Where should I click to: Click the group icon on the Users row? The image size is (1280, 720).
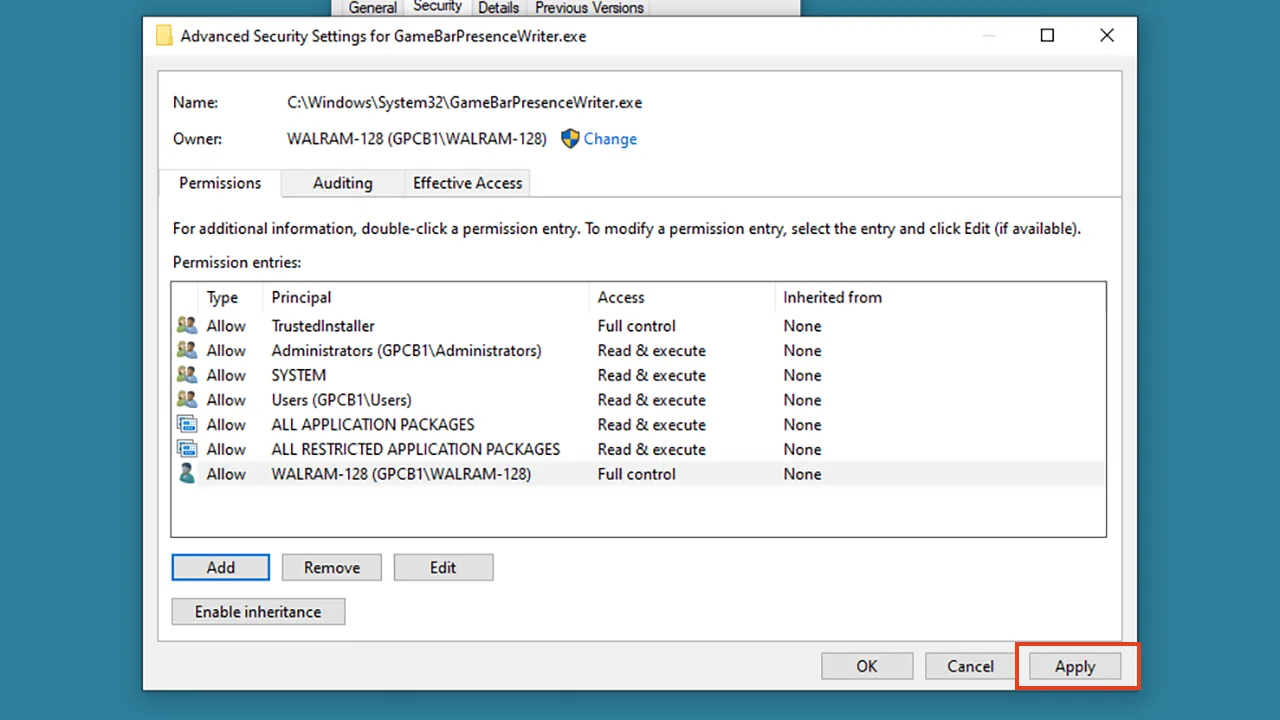point(187,400)
